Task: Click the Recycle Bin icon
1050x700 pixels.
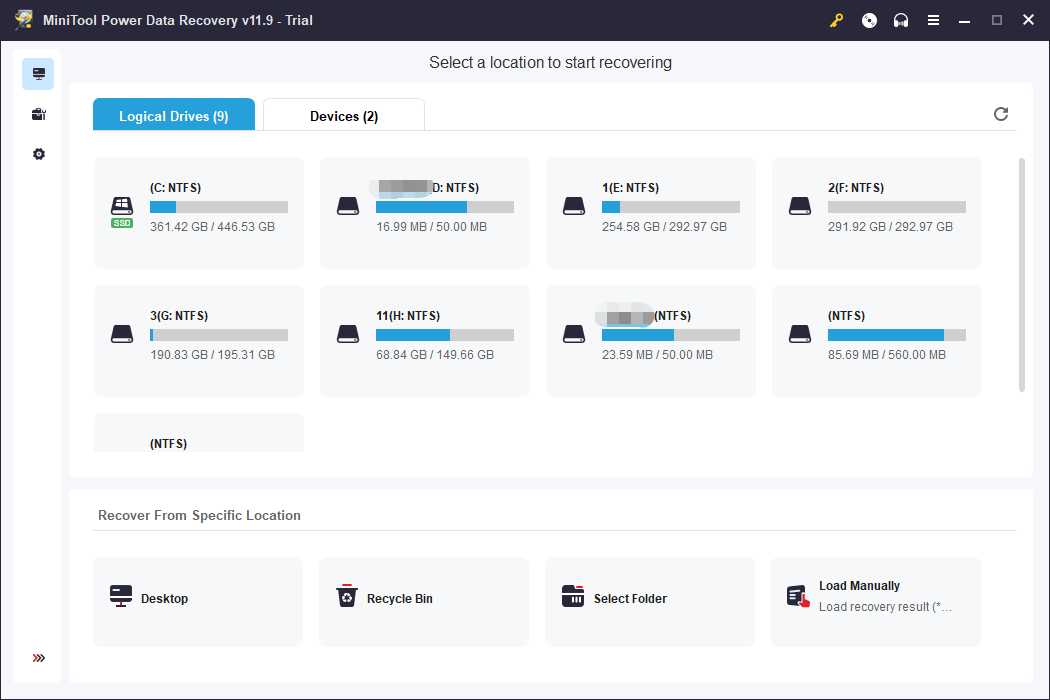Action: point(346,595)
